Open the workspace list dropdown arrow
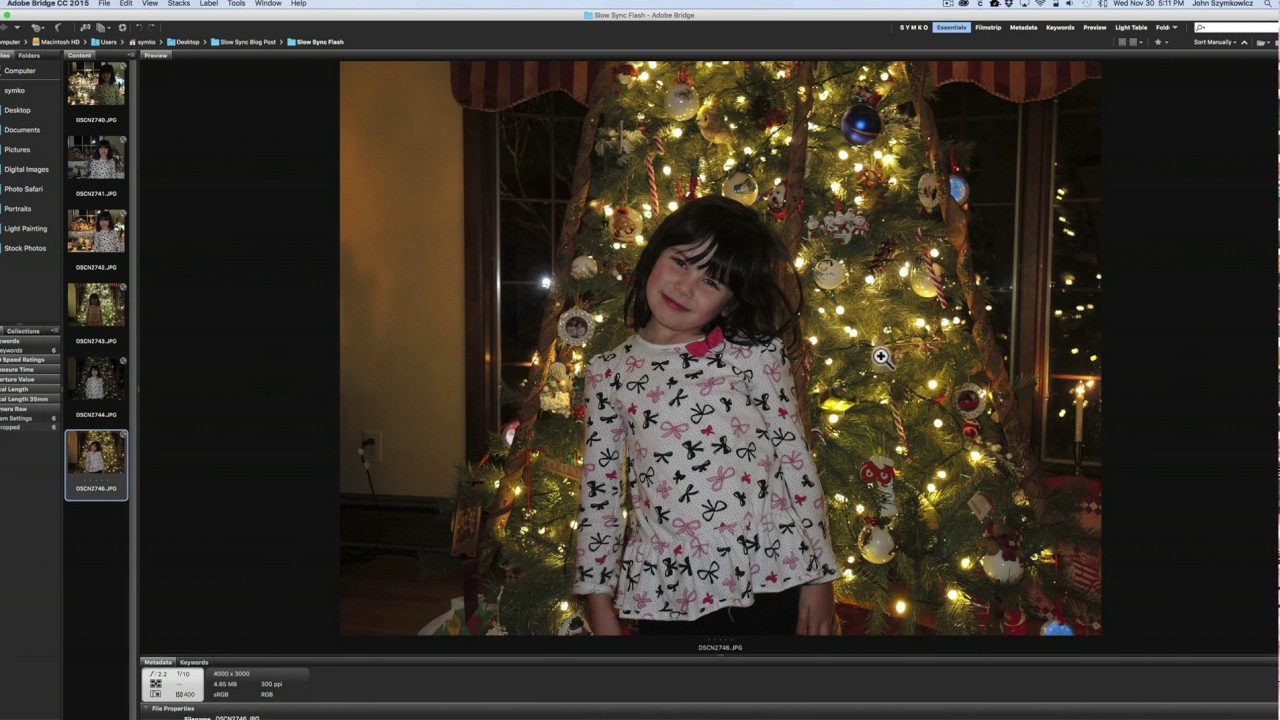The width and height of the screenshot is (1280, 720). tap(1175, 27)
